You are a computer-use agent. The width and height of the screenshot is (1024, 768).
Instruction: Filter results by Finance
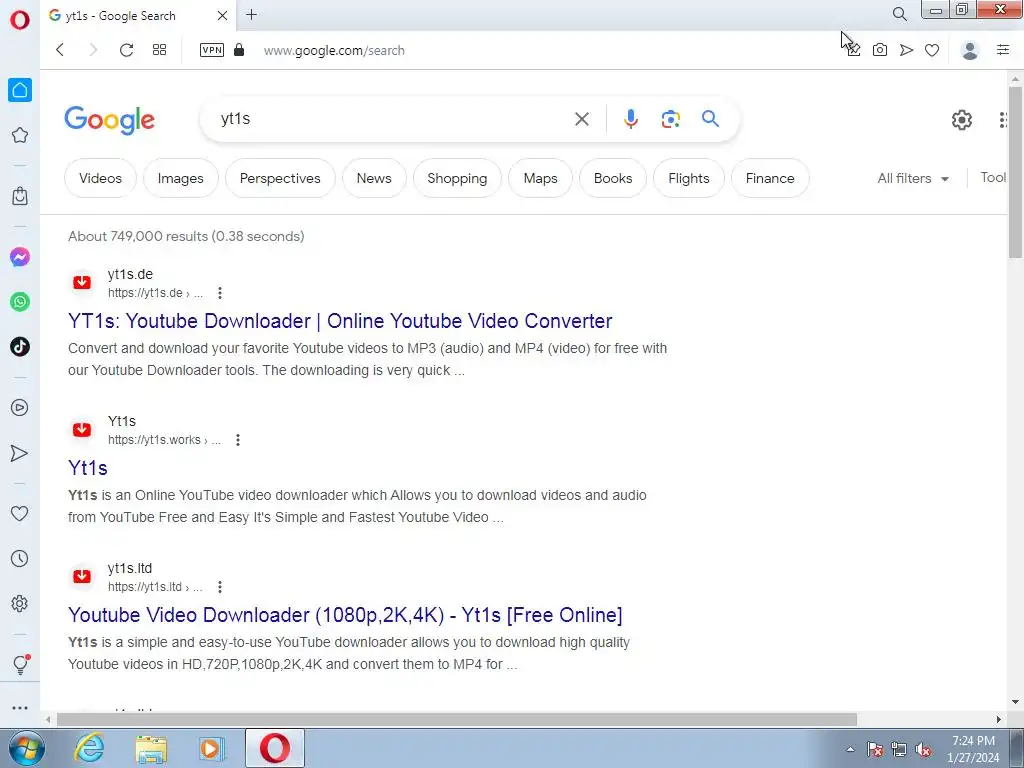(x=770, y=178)
